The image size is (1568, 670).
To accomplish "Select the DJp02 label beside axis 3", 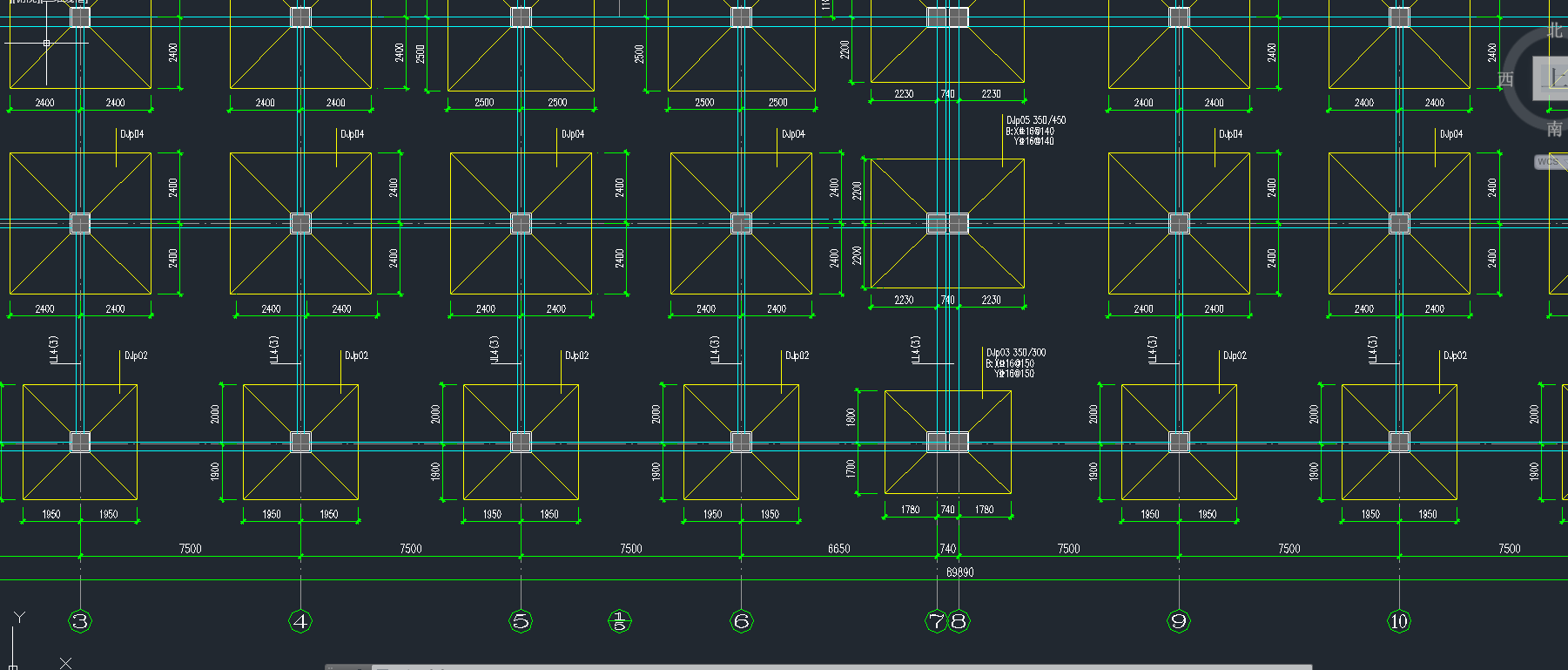I will click(136, 355).
